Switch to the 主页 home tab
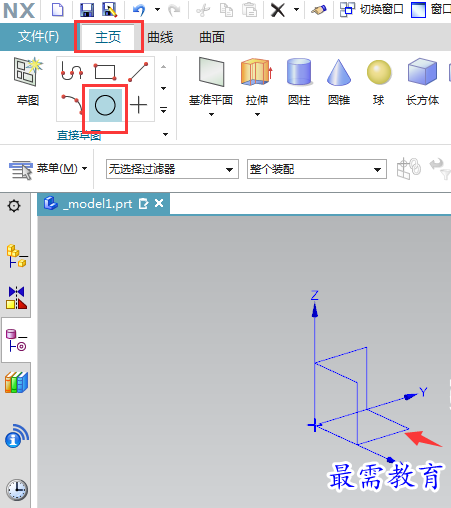451x508 pixels. (108, 37)
